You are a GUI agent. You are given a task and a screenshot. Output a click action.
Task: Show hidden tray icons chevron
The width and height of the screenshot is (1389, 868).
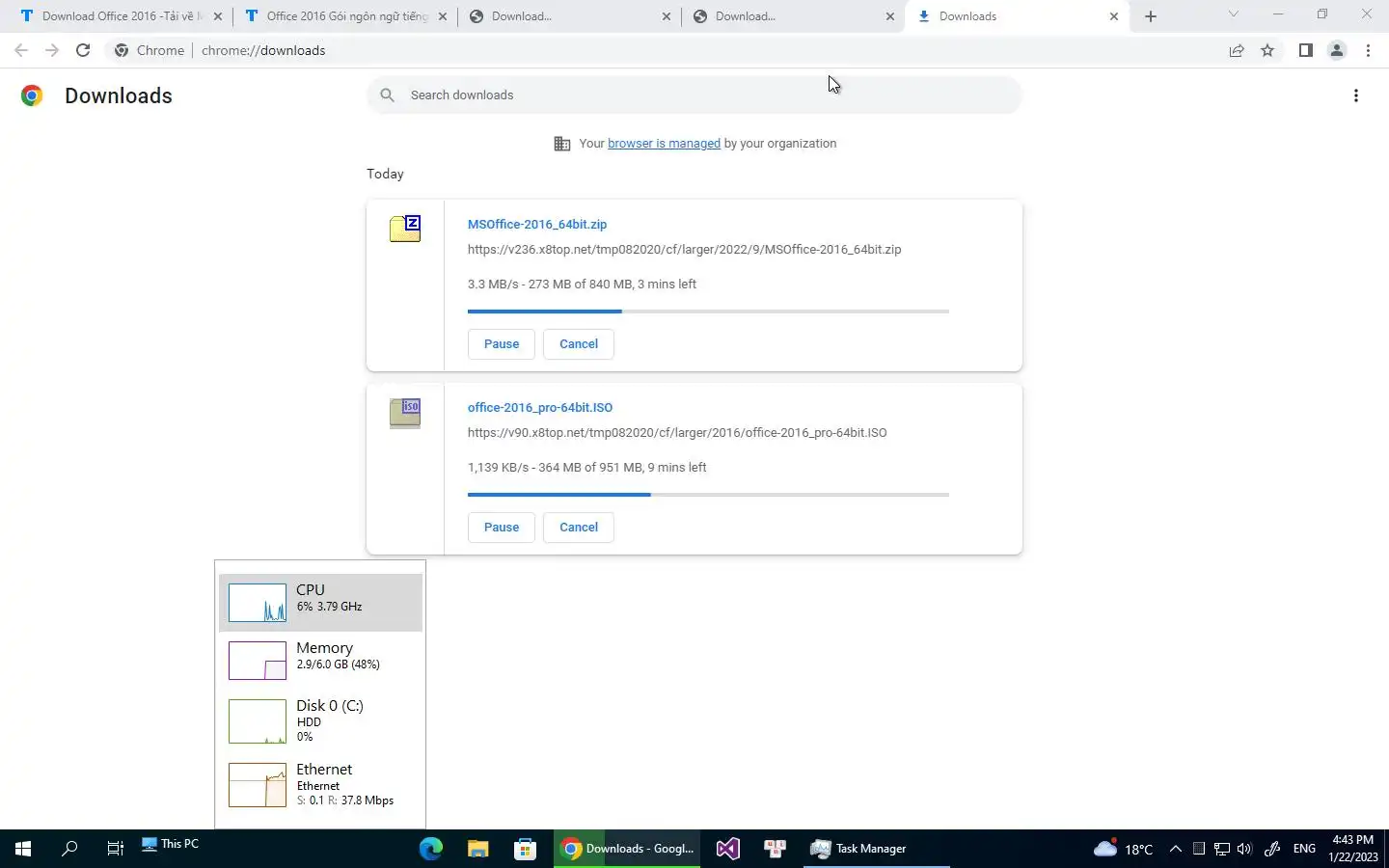point(1175,849)
